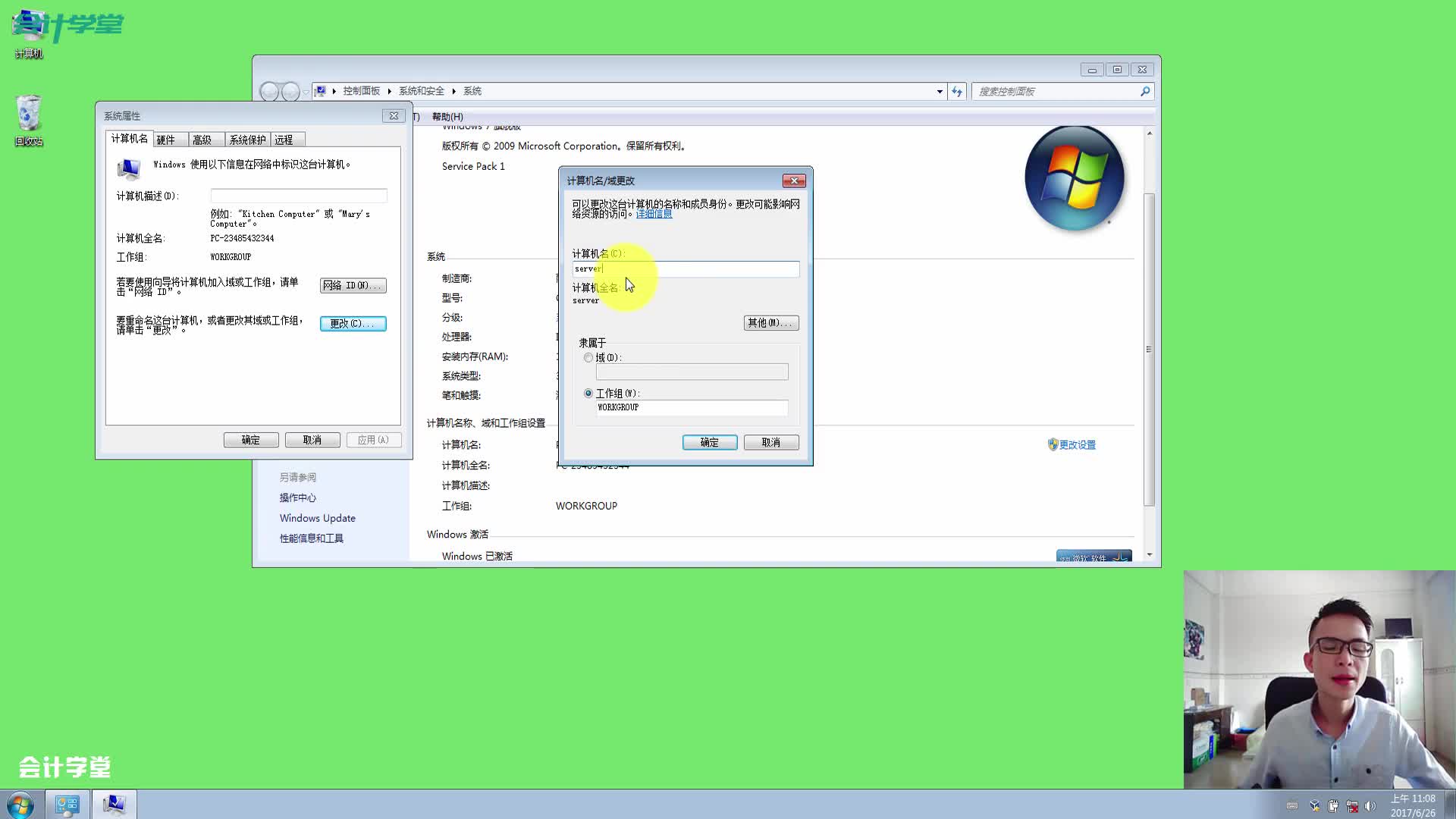
Task: Click the search magnifier in control panel
Action: 1145,91
